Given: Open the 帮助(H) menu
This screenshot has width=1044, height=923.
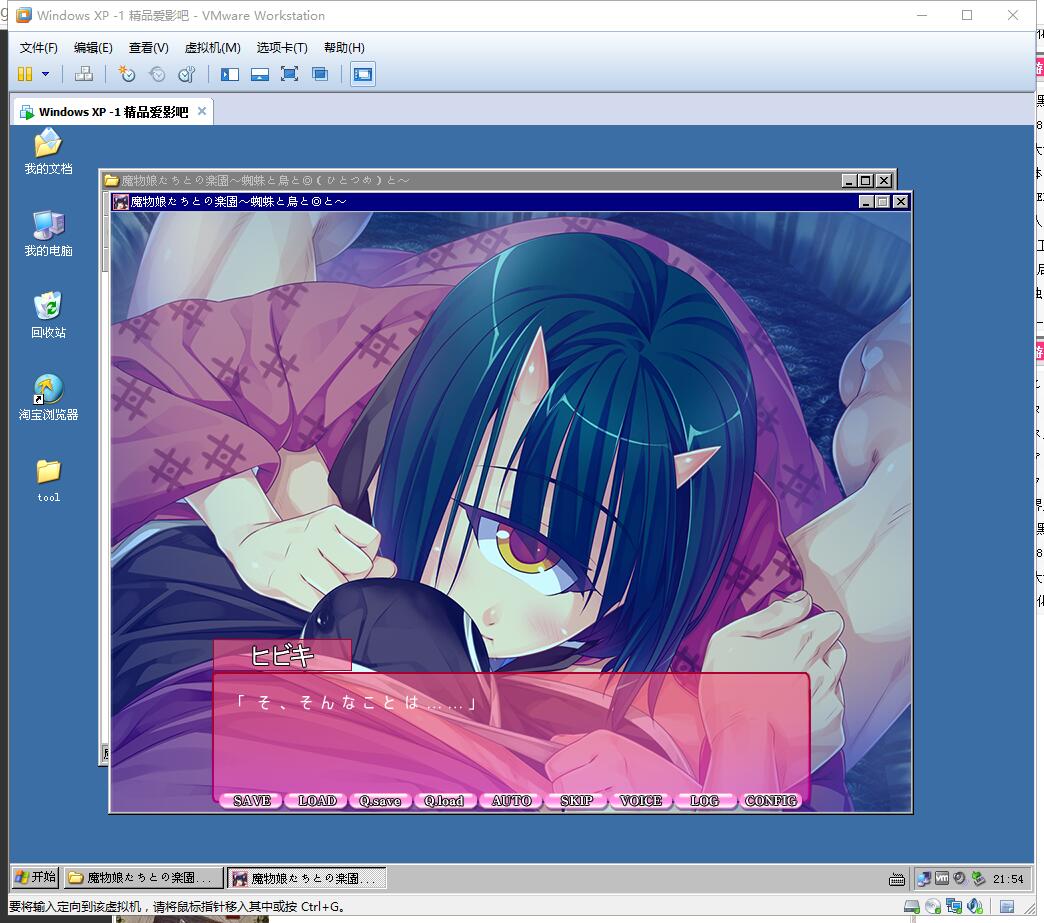Looking at the screenshot, I should 344,47.
